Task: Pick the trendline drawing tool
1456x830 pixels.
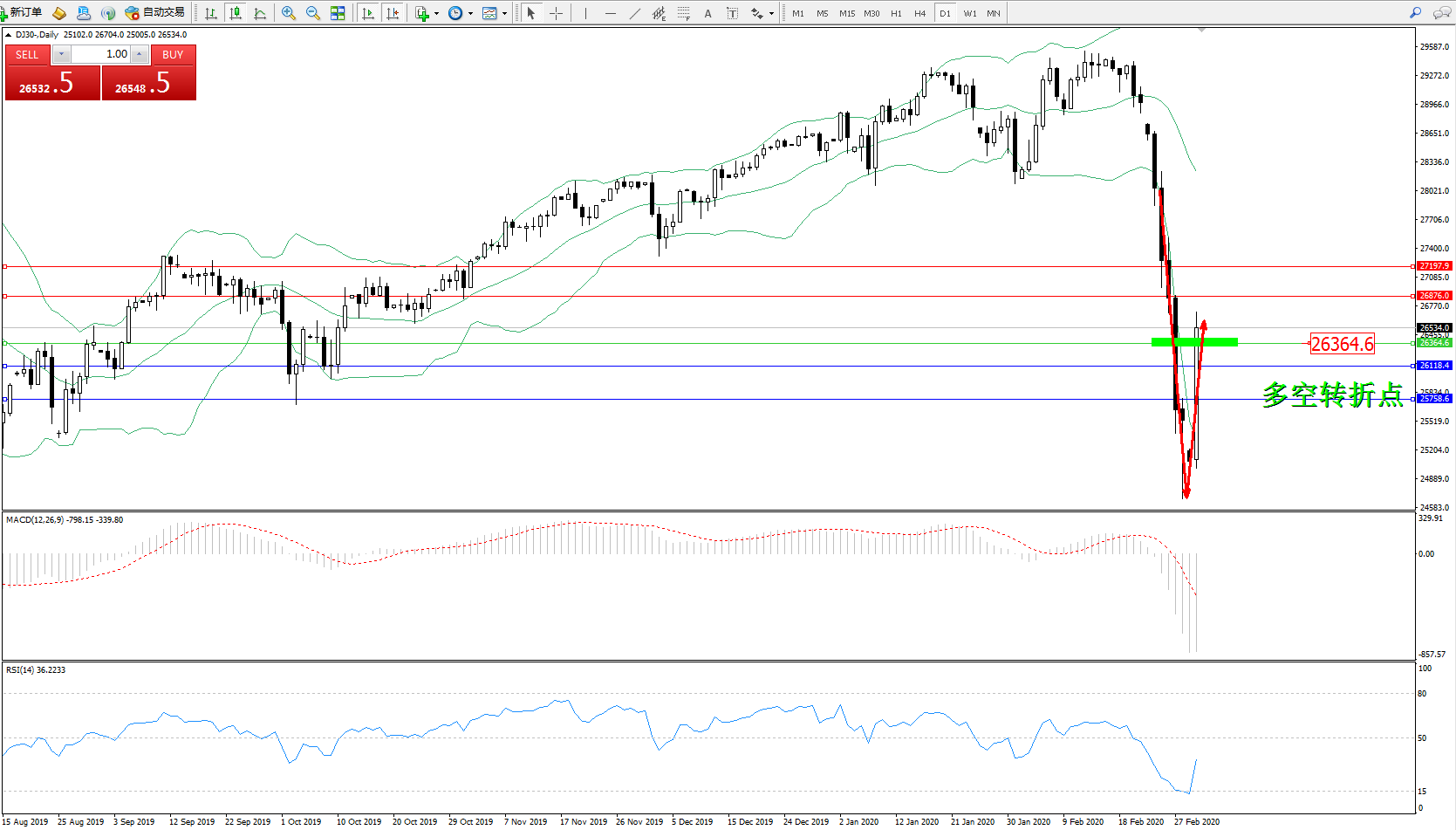Action: tap(635, 13)
